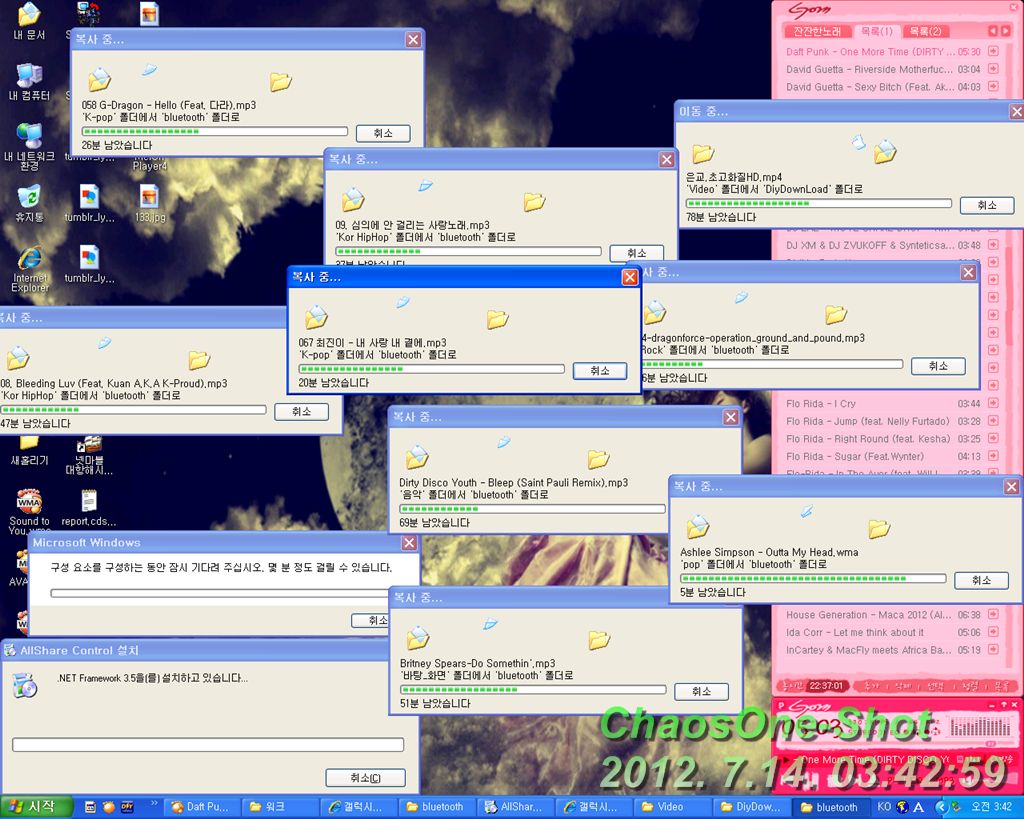Cancel the 최진이 내 사랑 내 곁에.mp3 copy

tap(600, 371)
